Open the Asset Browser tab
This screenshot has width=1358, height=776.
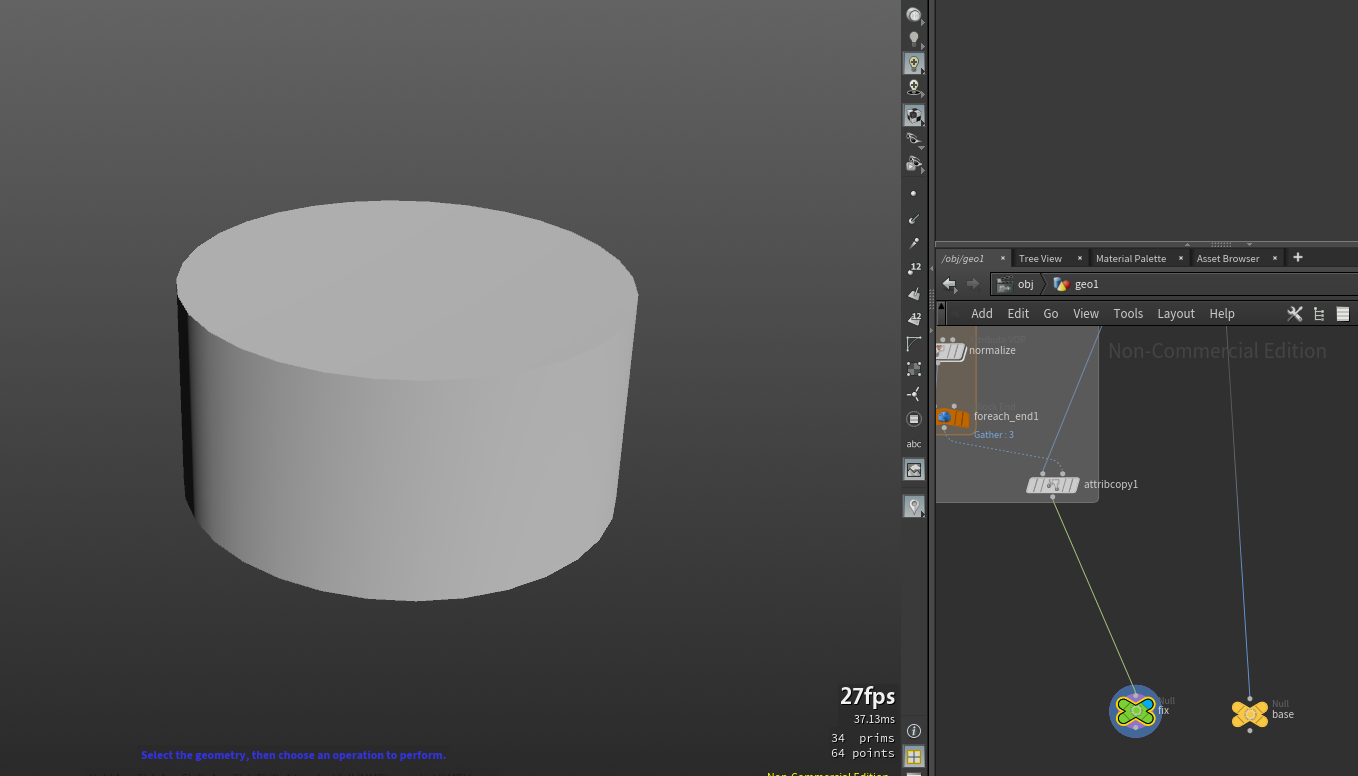coord(1228,258)
